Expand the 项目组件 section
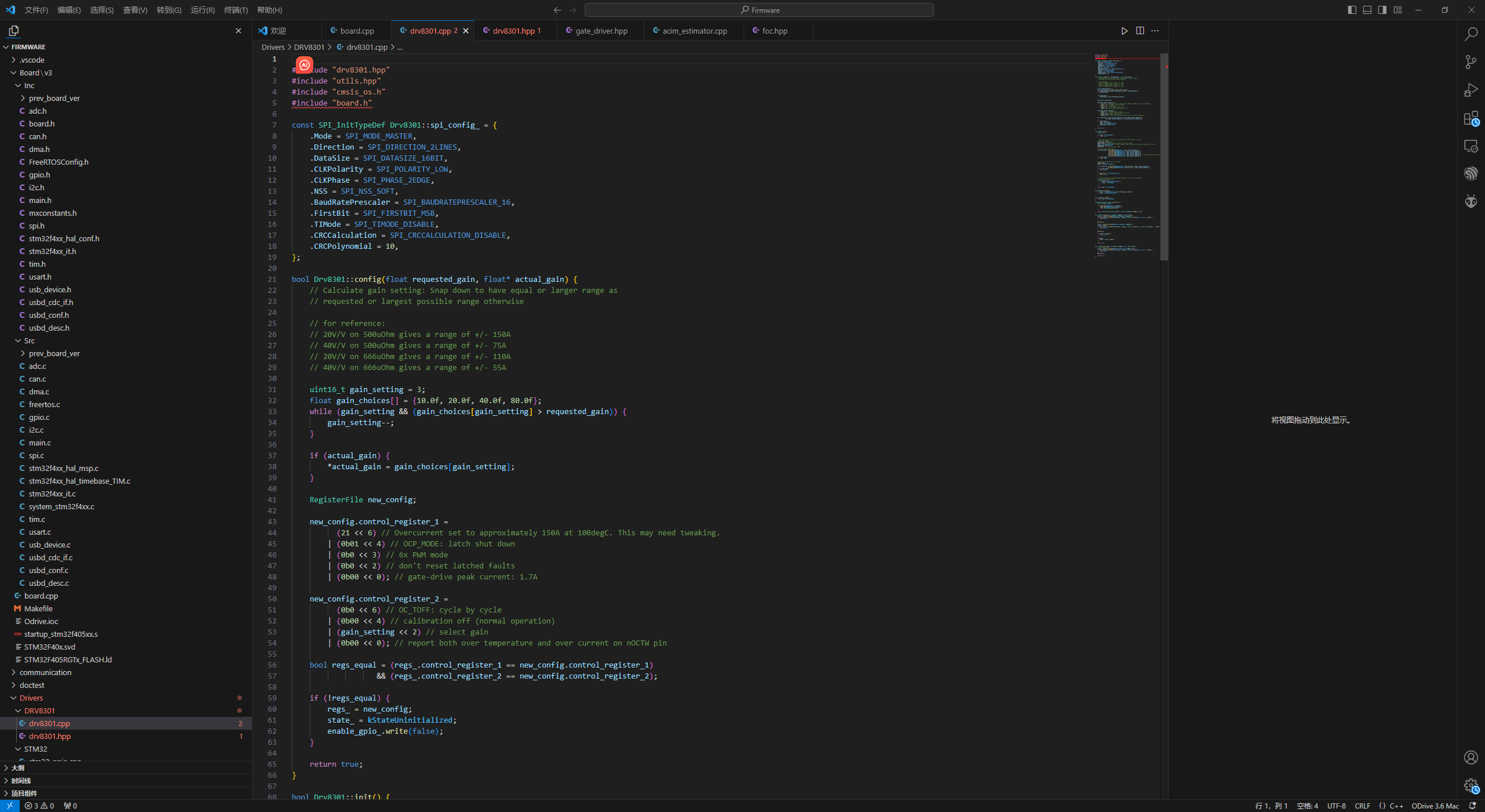The image size is (1485, 812). (126, 793)
